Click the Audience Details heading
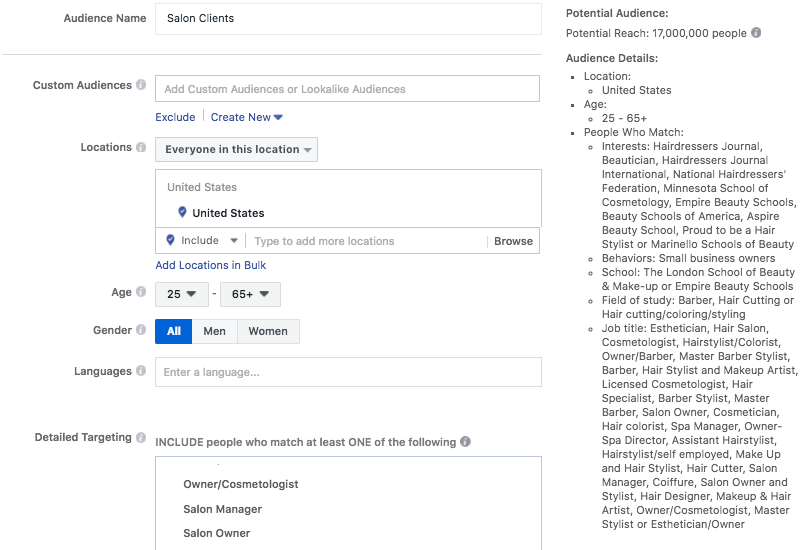 tap(612, 58)
